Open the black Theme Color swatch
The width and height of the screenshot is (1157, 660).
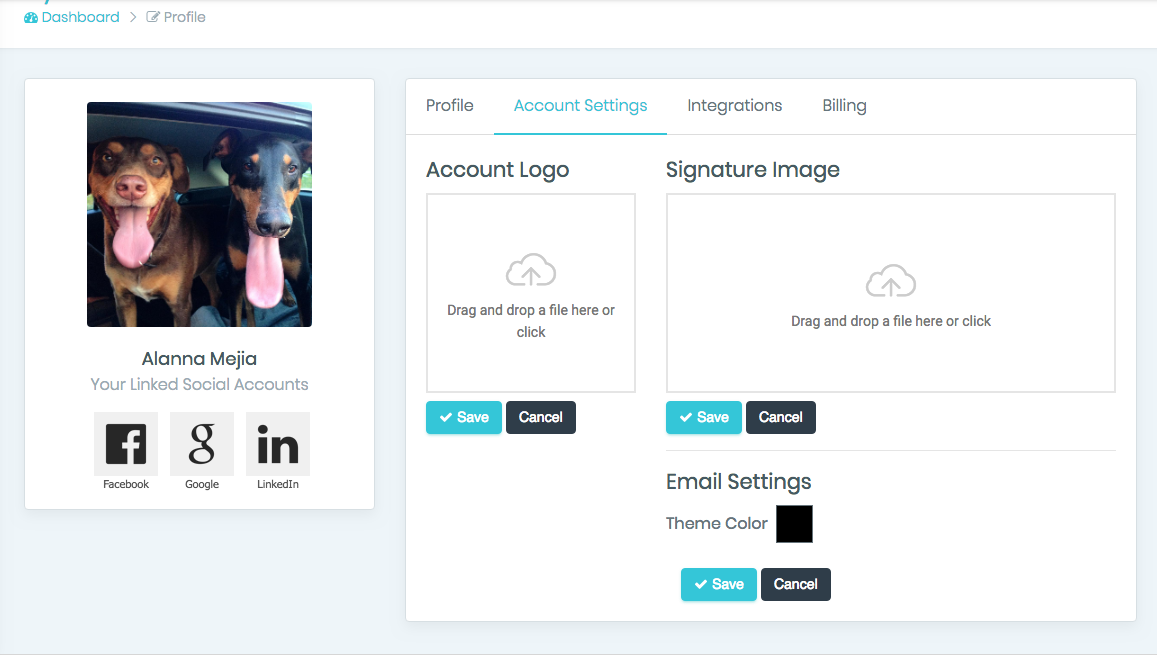click(x=794, y=524)
